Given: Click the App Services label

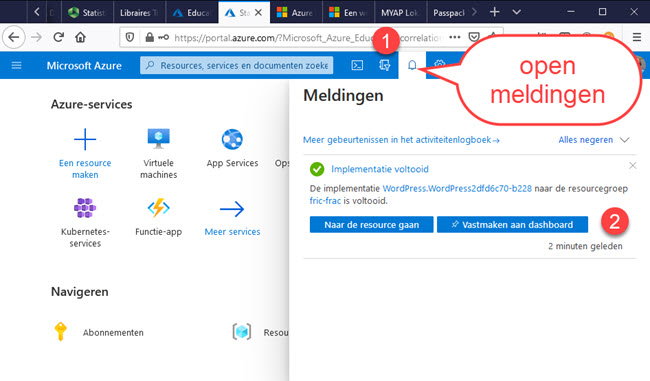Looking at the screenshot, I should (x=232, y=163).
